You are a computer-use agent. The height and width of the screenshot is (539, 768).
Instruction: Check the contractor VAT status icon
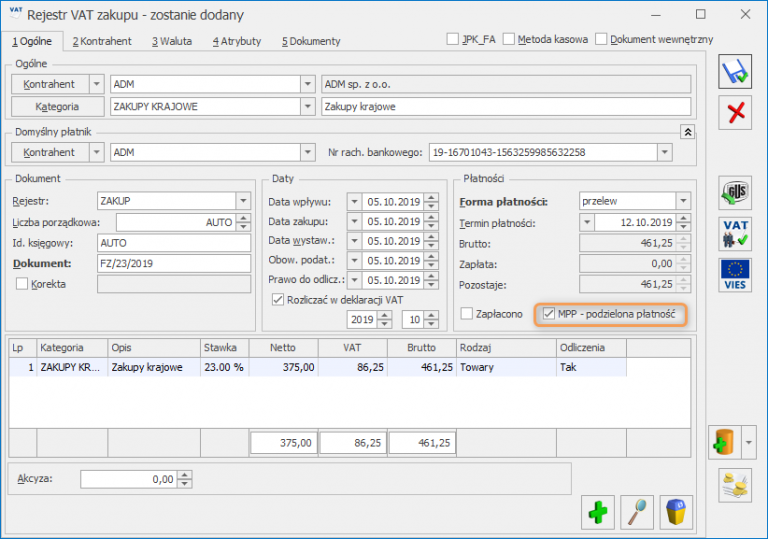(736, 234)
